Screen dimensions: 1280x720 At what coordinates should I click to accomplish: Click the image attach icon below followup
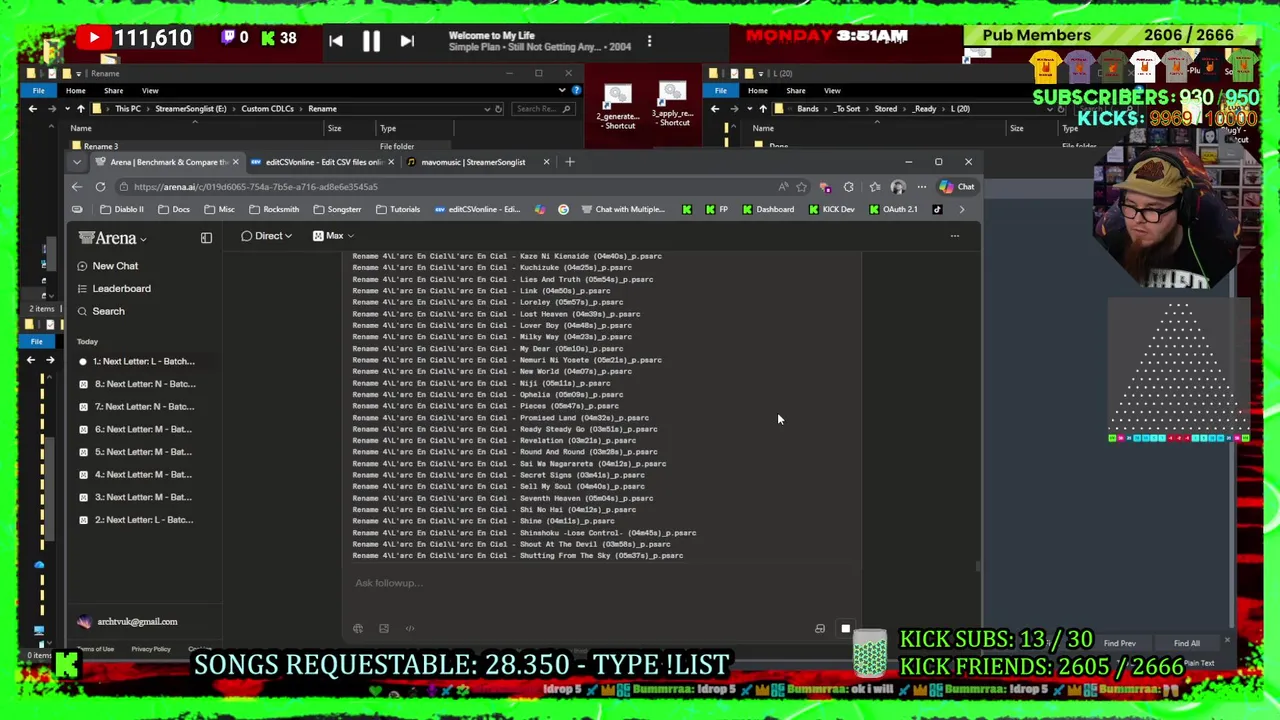pos(384,629)
